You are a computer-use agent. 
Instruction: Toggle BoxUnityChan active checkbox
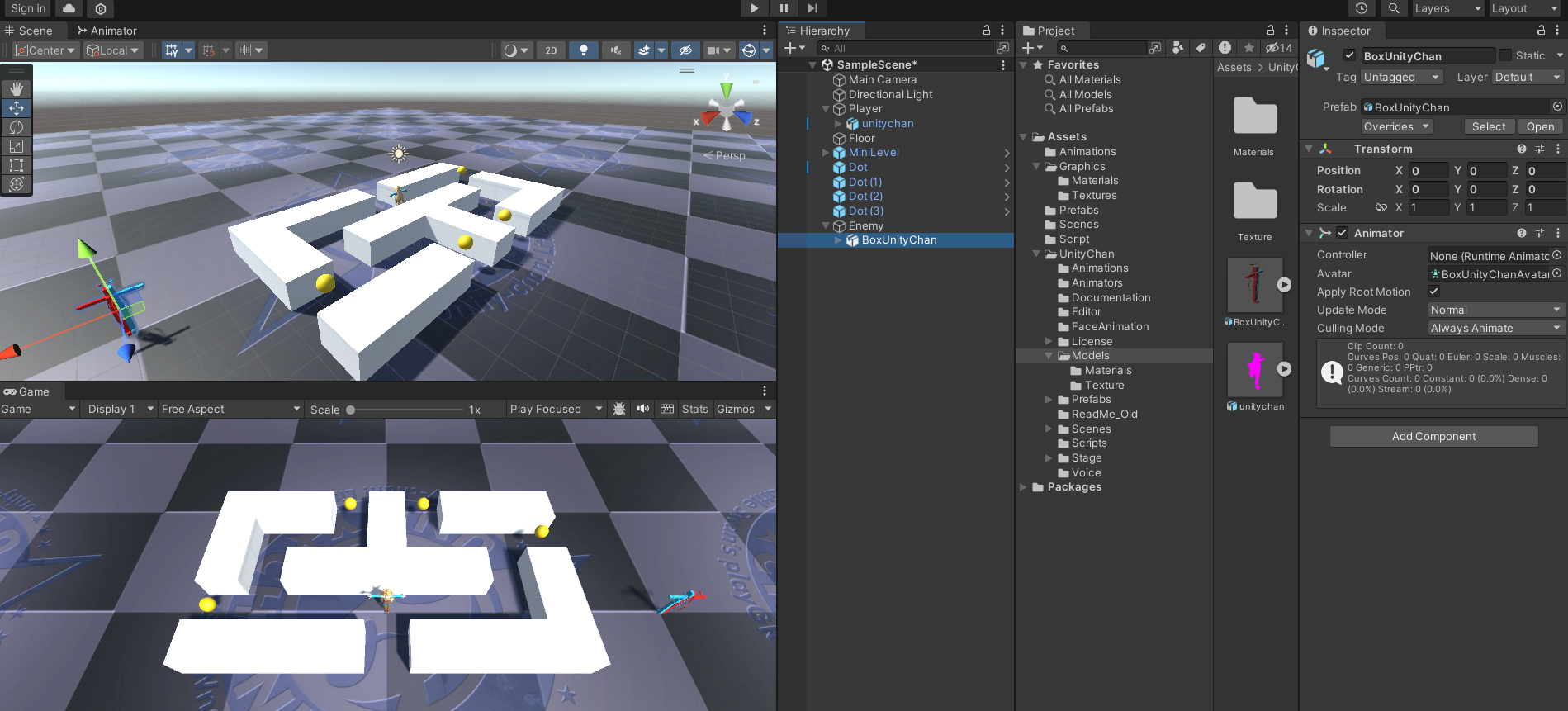click(1349, 55)
